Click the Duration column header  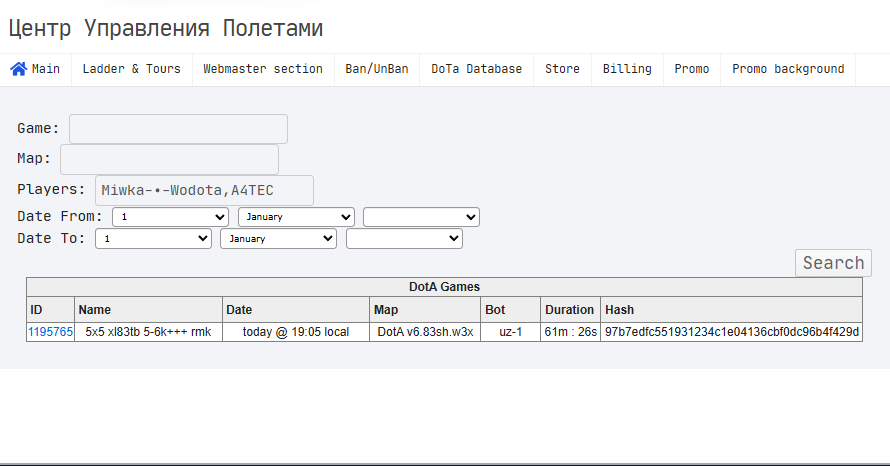pyautogui.click(x=570, y=310)
